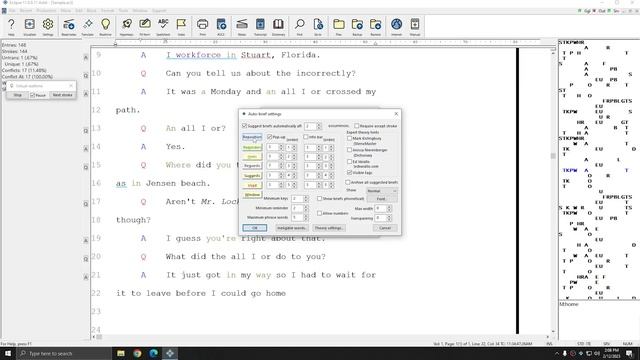Enable Show briefs phonetically checkbox
The image size is (640, 360).
click(x=320, y=198)
